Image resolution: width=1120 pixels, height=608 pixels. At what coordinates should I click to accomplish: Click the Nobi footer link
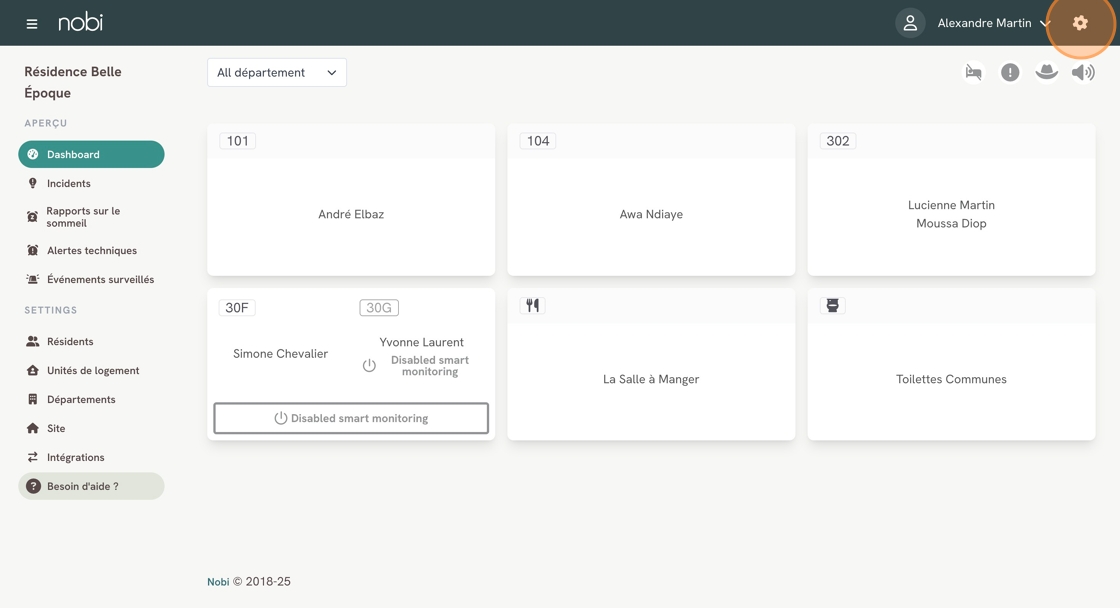click(x=218, y=581)
